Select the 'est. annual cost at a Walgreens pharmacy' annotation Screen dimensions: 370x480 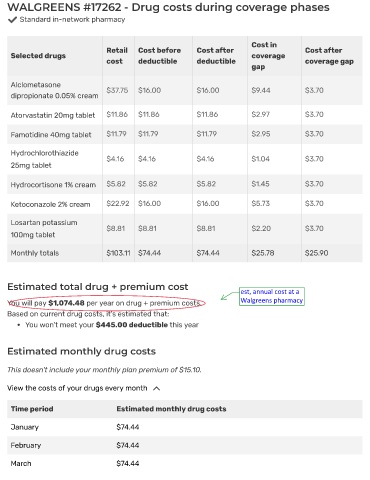(272, 296)
